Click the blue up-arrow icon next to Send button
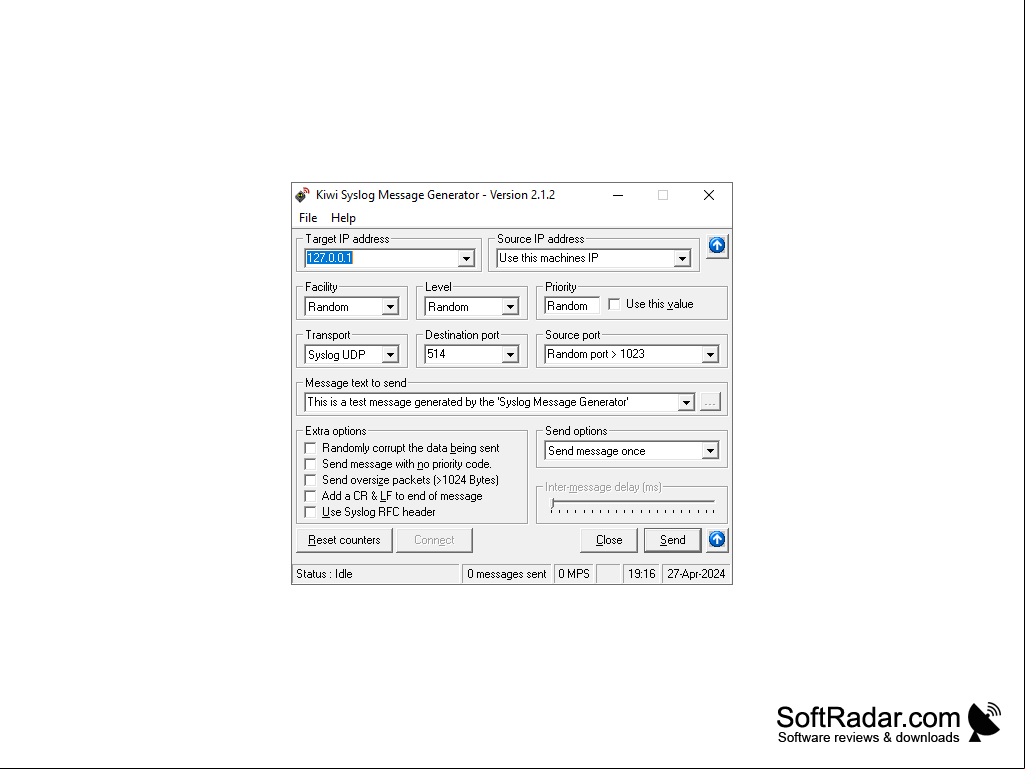The width and height of the screenshot is (1025, 769). (x=717, y=539)
